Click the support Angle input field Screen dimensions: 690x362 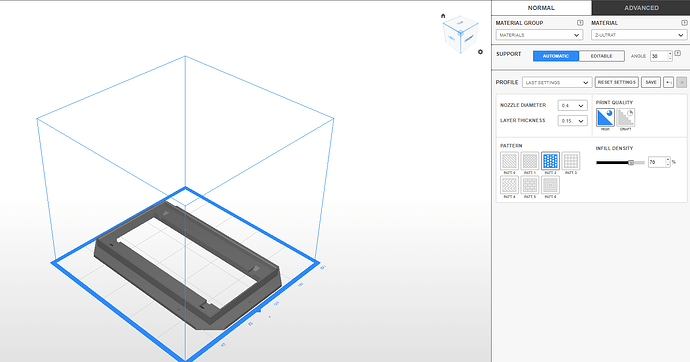[659, 56]
